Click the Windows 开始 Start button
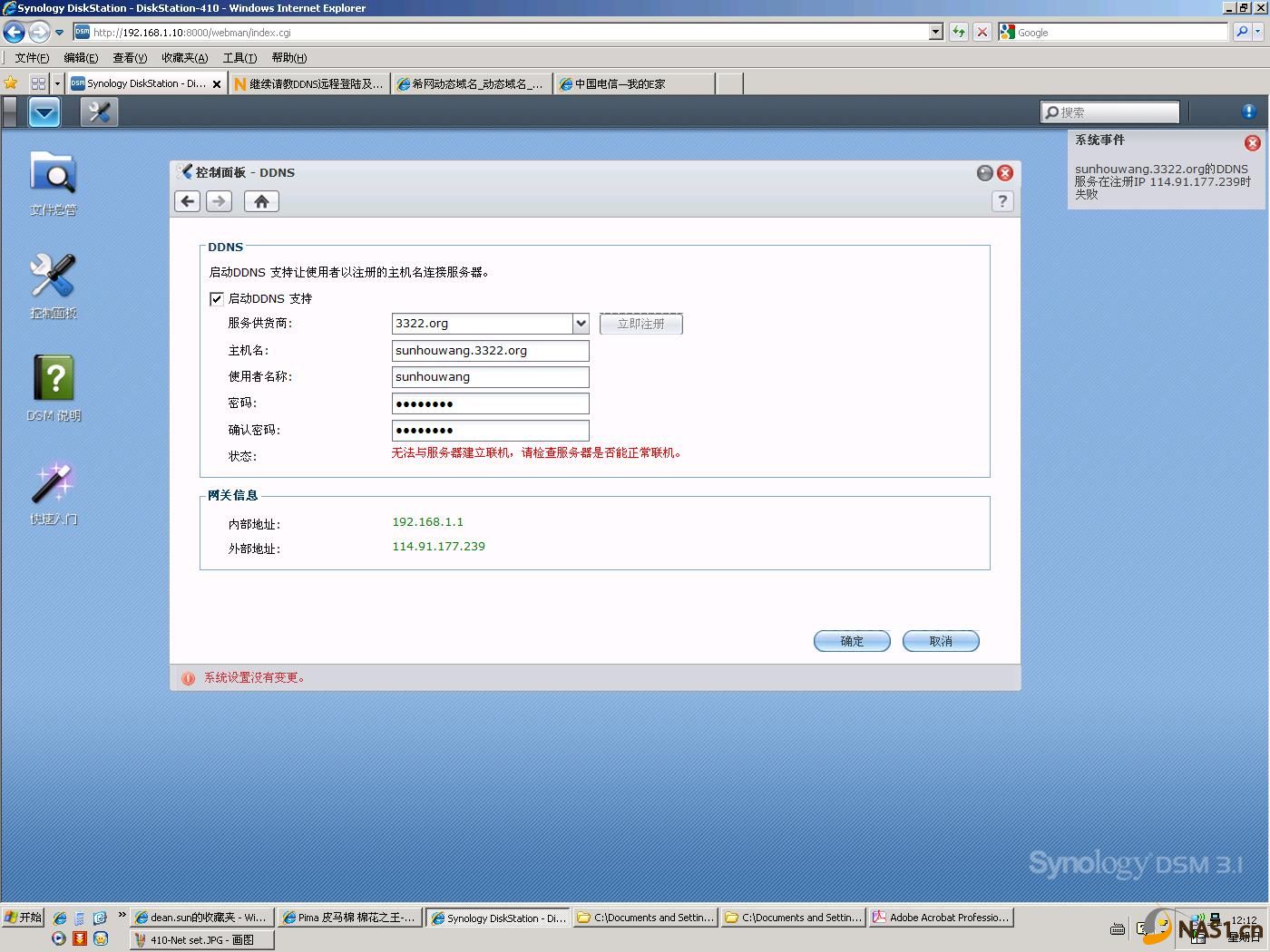Image resolution: width=1270 pixels, height=952 pixels. (x=23, y=918)
